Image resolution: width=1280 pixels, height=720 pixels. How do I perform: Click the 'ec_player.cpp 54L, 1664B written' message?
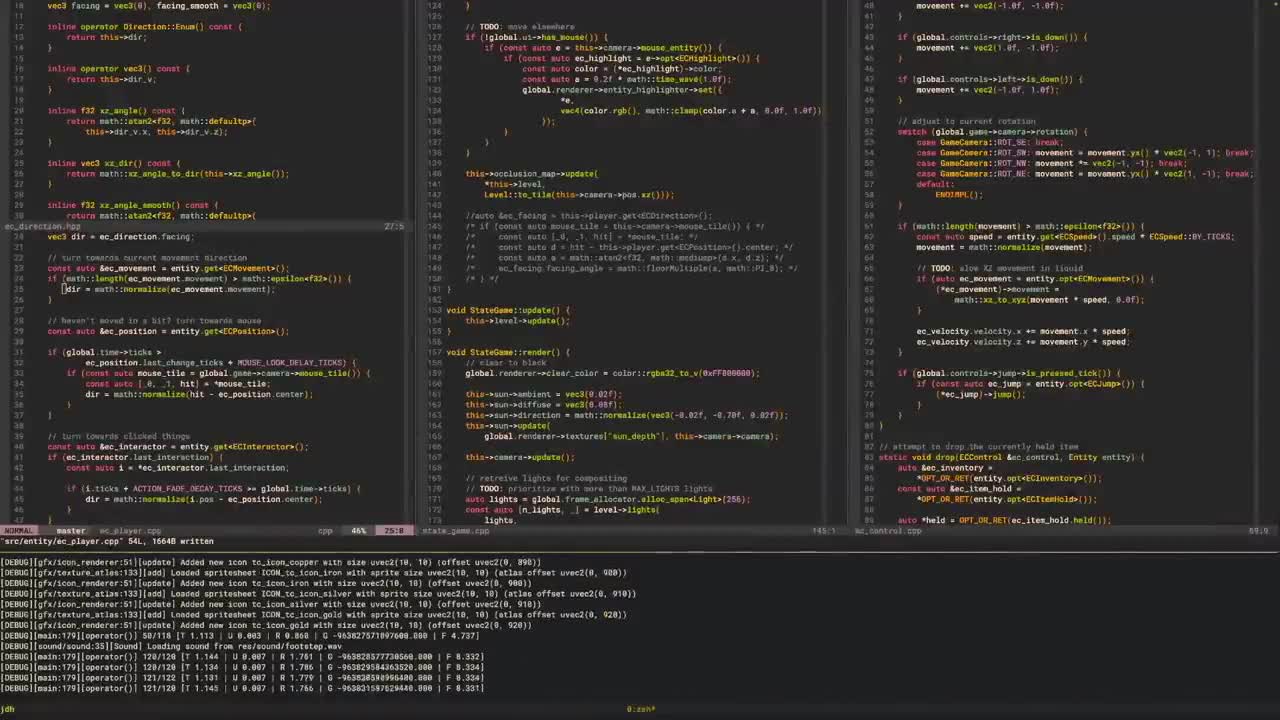pos(107,541)
